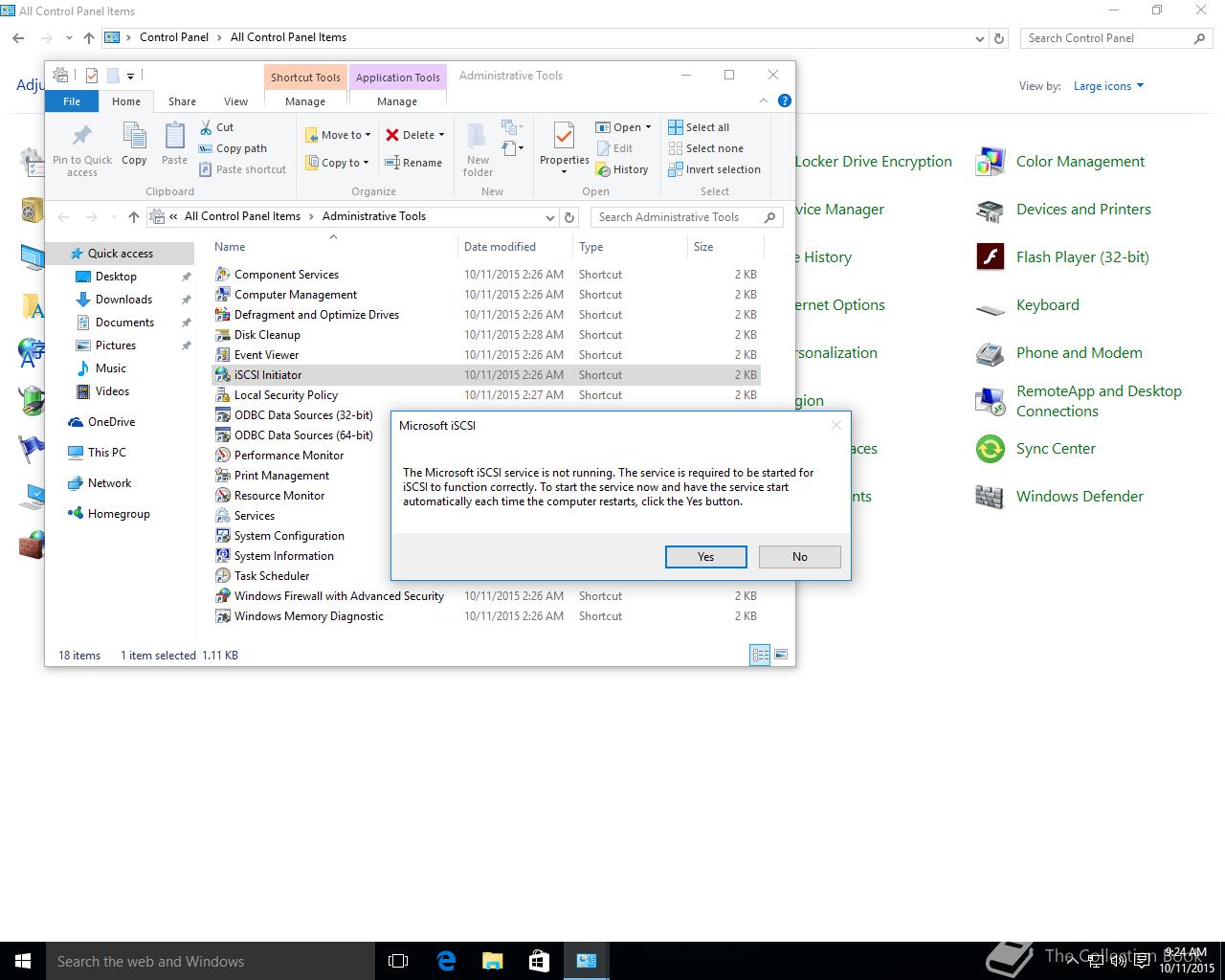Click History in the Open group
The height and width of the screenshot is (980, 1225).
pyautogui.click(x=622, y=169)
